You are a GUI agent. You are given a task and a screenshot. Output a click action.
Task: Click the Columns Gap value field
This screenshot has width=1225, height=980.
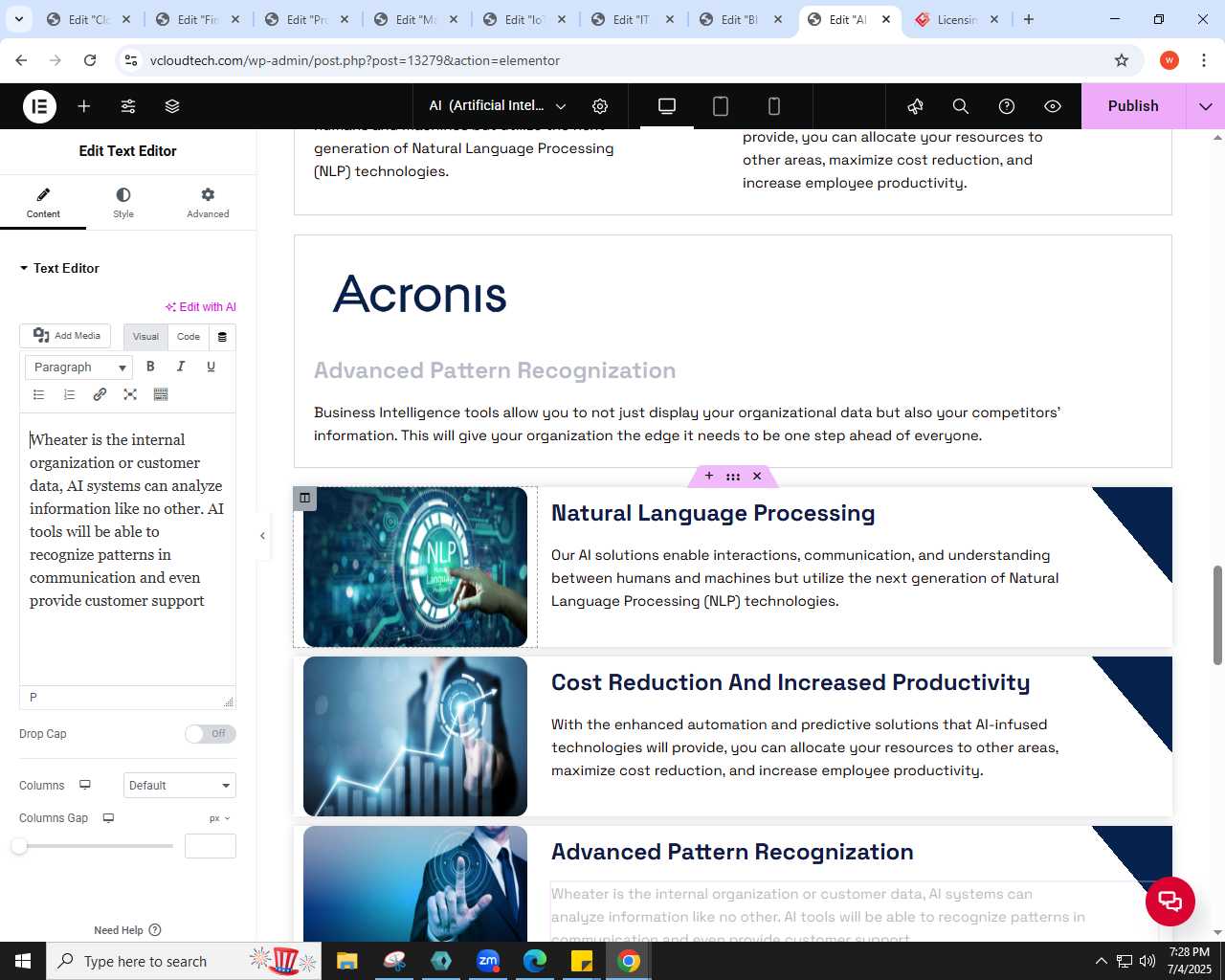click(x=211, y=846)
